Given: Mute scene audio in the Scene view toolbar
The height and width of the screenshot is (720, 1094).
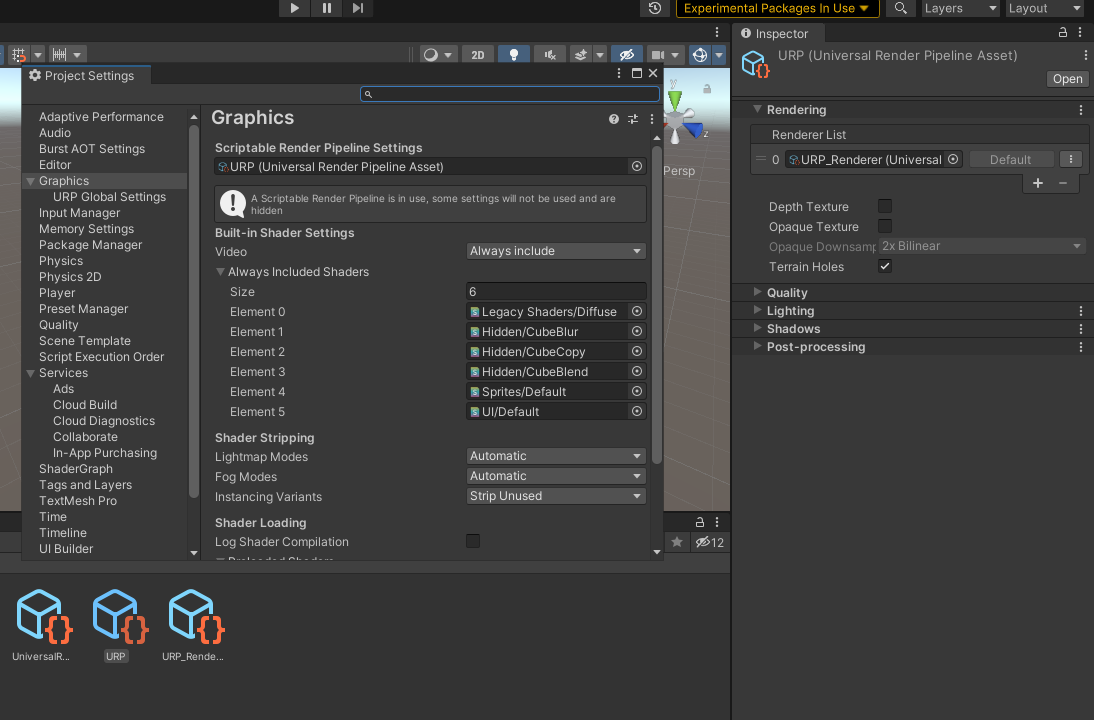Looking at the screenshot, I should 549,54.
